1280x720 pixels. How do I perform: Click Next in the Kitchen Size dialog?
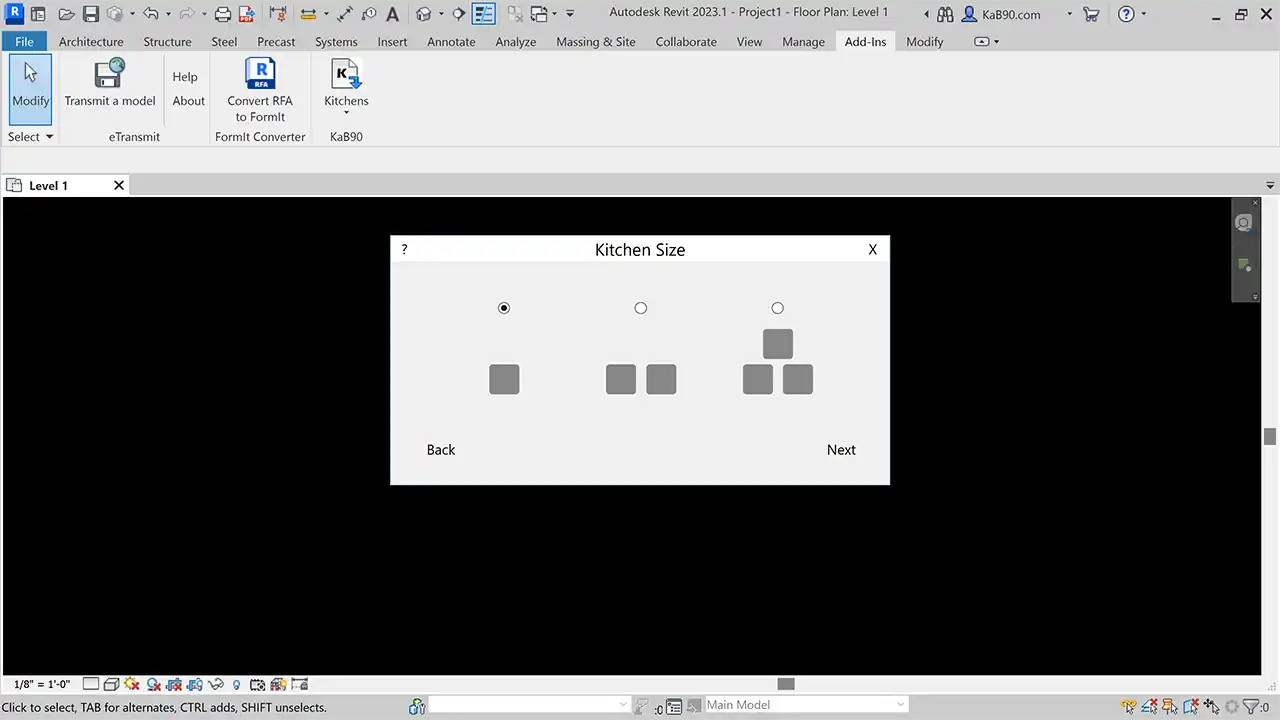840,450
